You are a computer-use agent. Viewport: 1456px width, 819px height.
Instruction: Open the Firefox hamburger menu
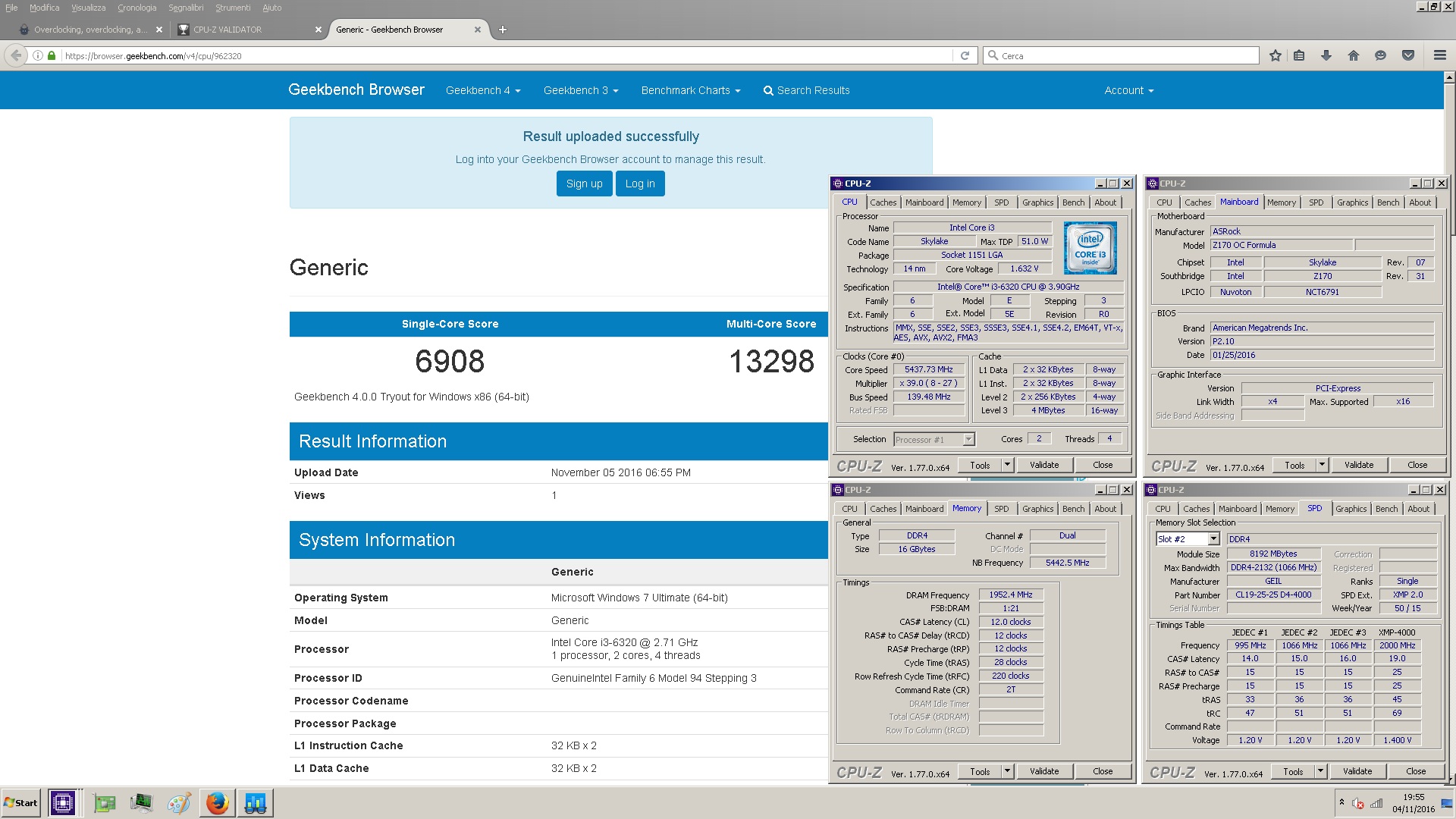[x=1439, y=55]
